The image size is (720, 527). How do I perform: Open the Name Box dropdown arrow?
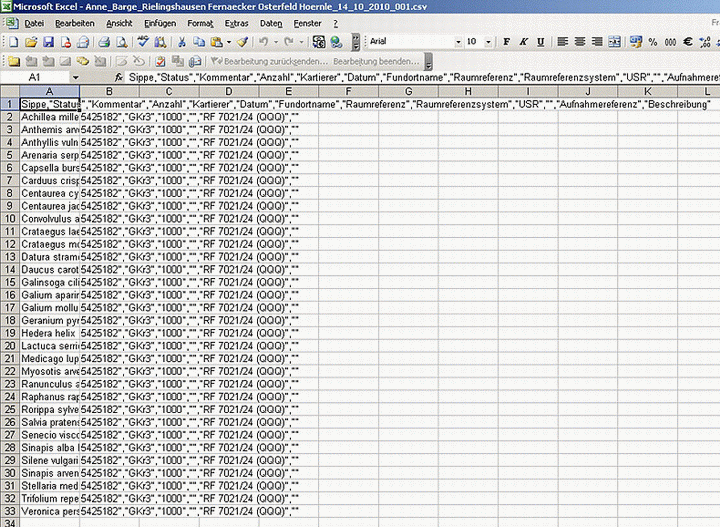[x=75, y=77]
